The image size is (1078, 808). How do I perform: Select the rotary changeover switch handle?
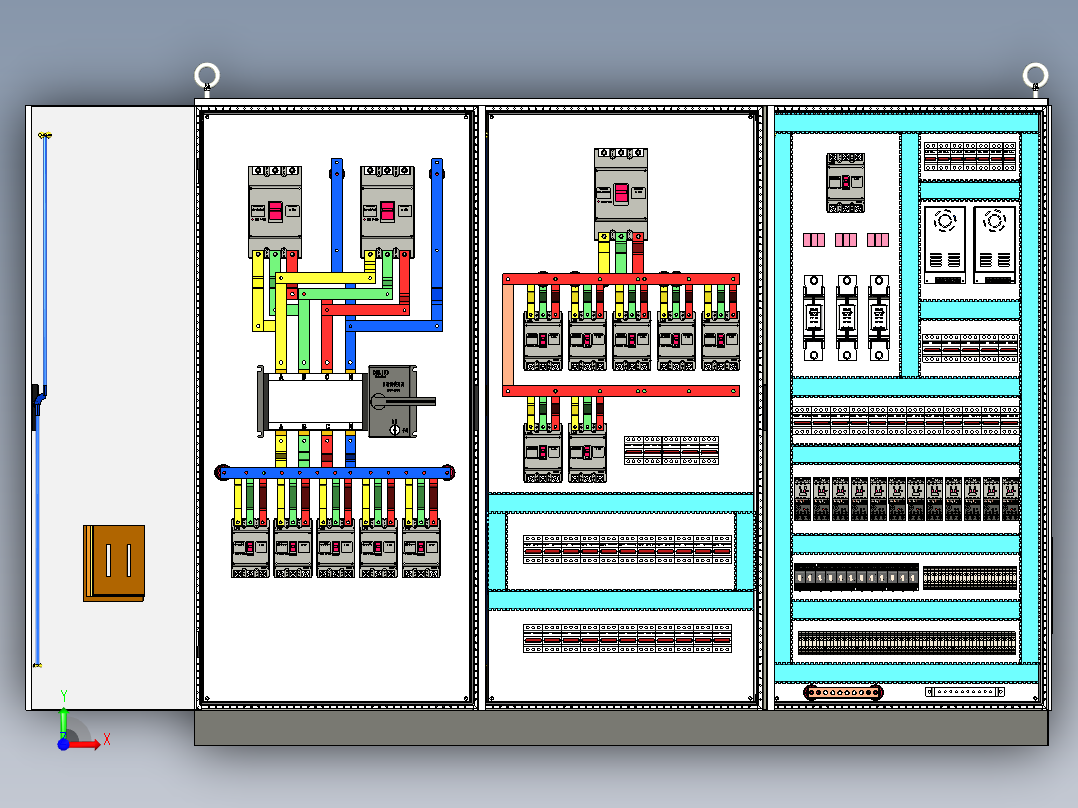click(x=402, y=402)
